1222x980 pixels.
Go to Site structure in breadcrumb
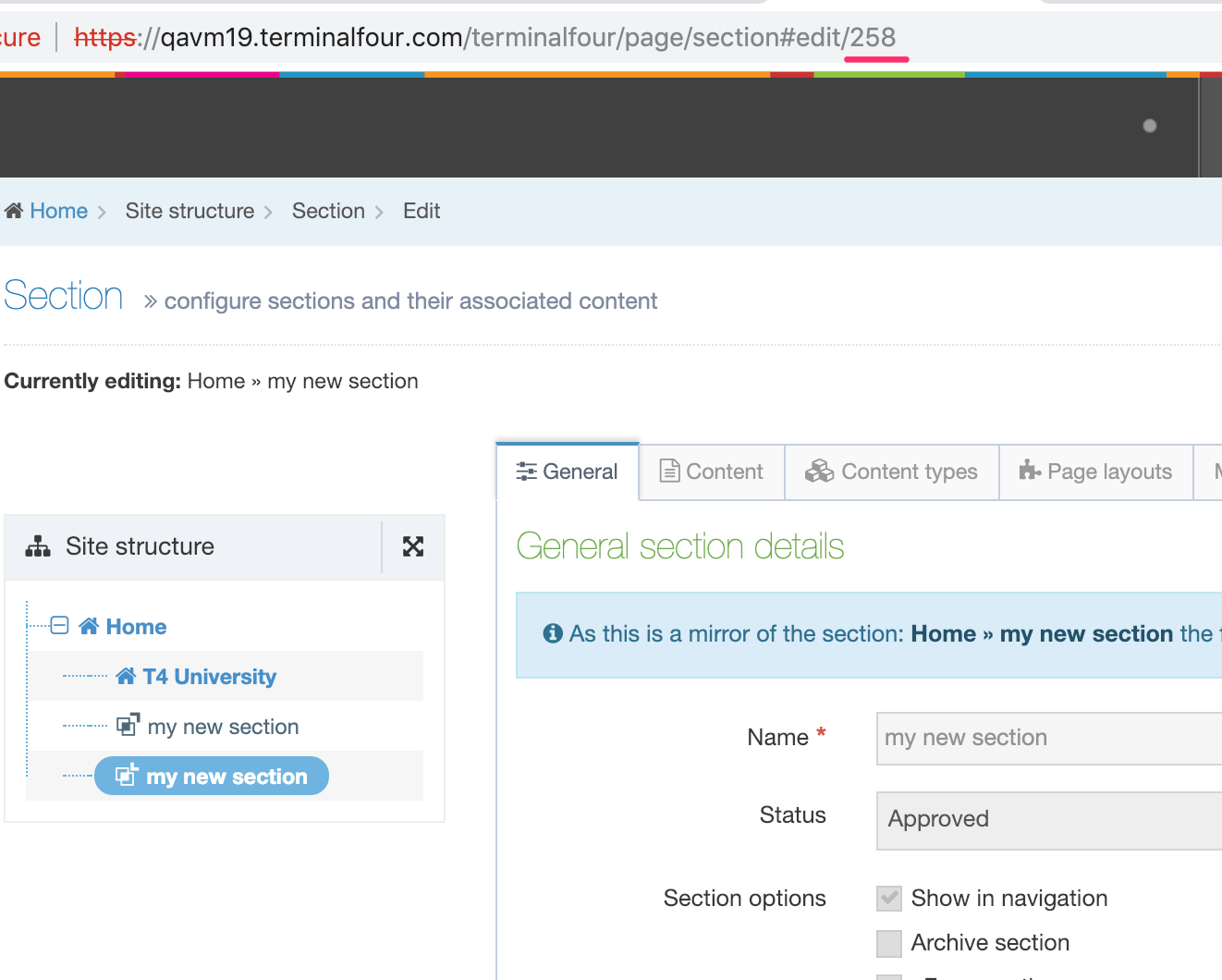(x=189, y=211)
